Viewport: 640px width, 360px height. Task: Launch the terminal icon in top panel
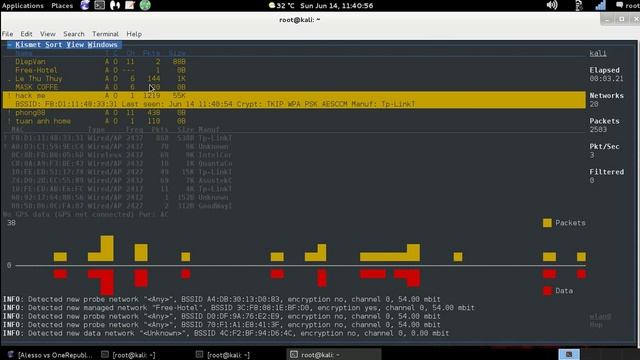[100, 5]
